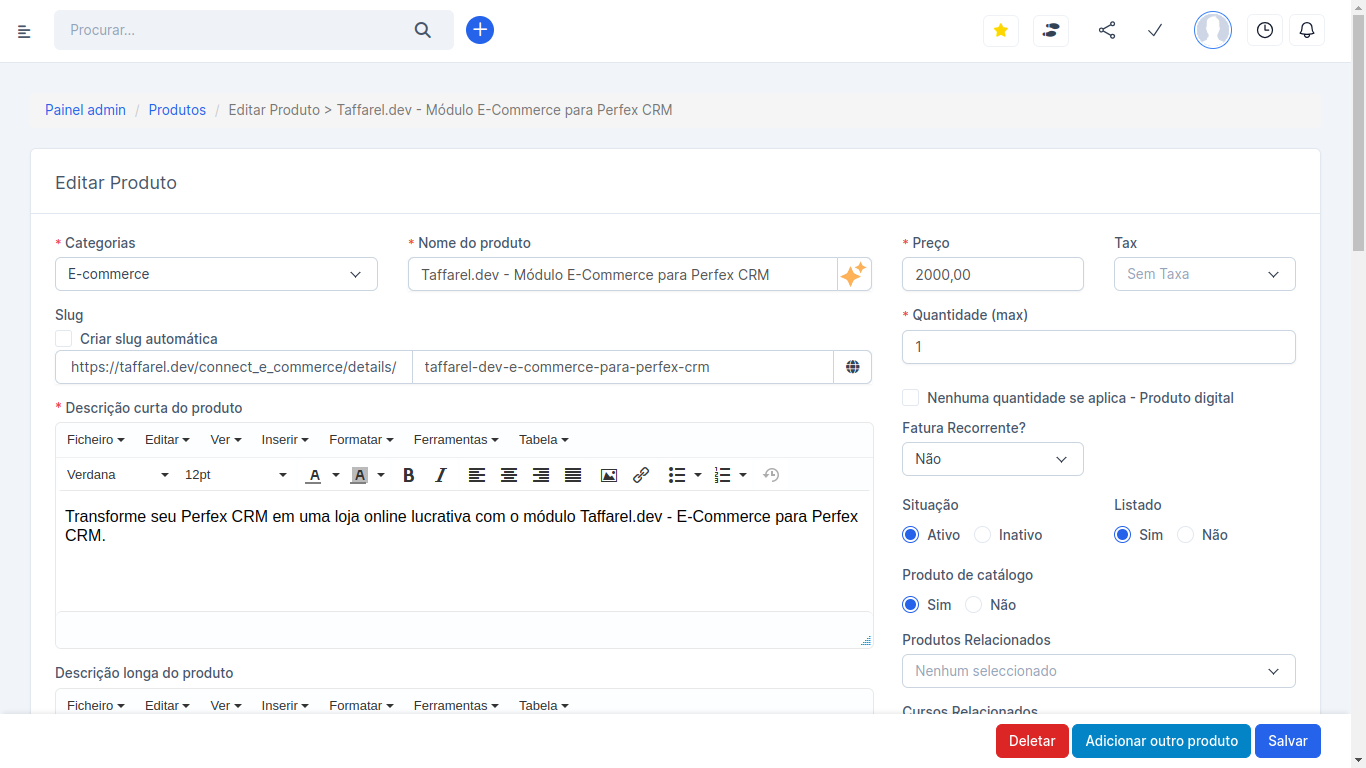Open the notifications bell
1366x768 pixels.
1307,30
